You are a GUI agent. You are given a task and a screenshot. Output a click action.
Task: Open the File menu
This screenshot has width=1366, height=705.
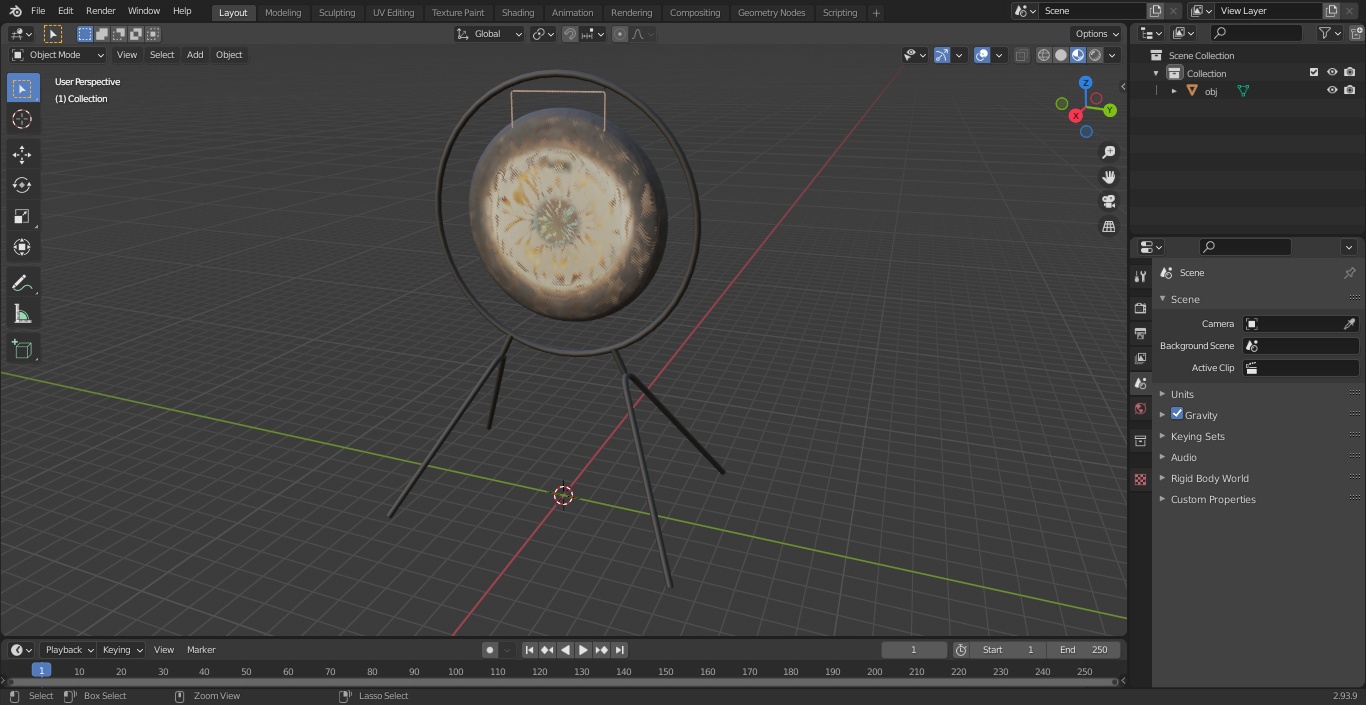(38, 11)
